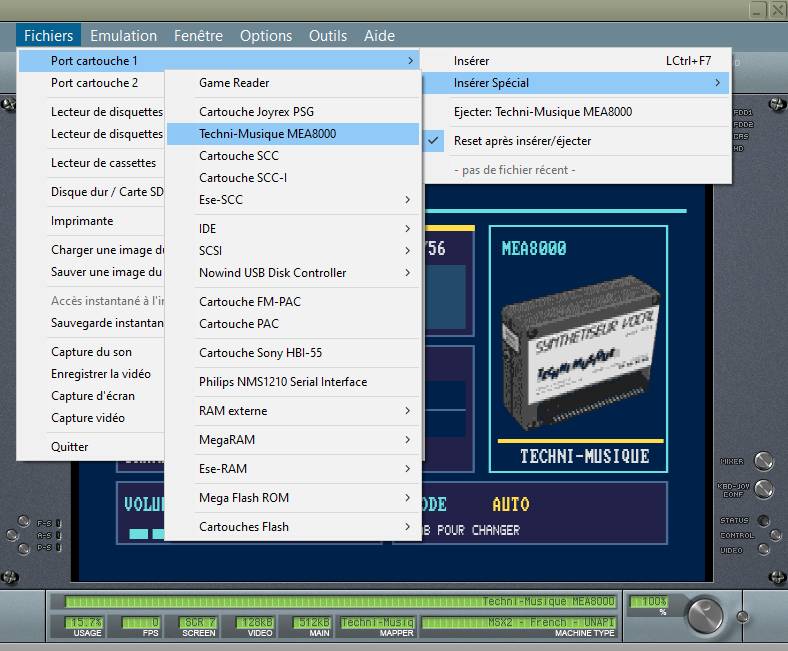
Task: Expand the RAM externe submenu arrow
Action: pyautogui.click(x=408, y=411)
